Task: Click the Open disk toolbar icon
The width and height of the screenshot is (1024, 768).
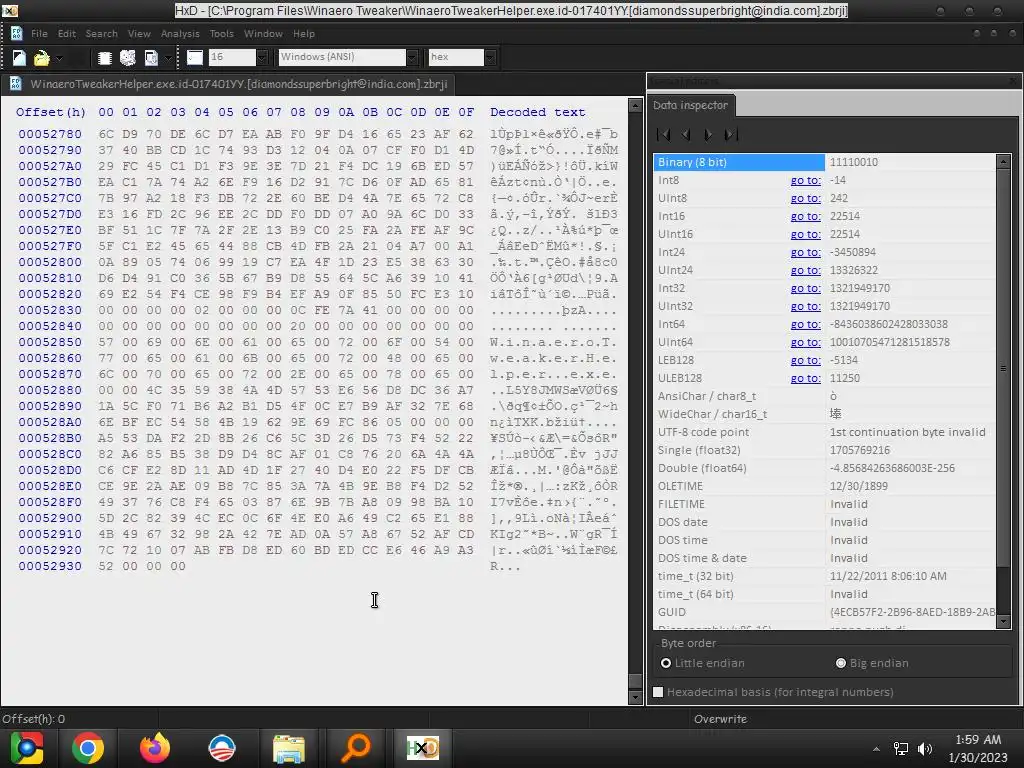Action: pyautogui.click(x=128, y=58)
